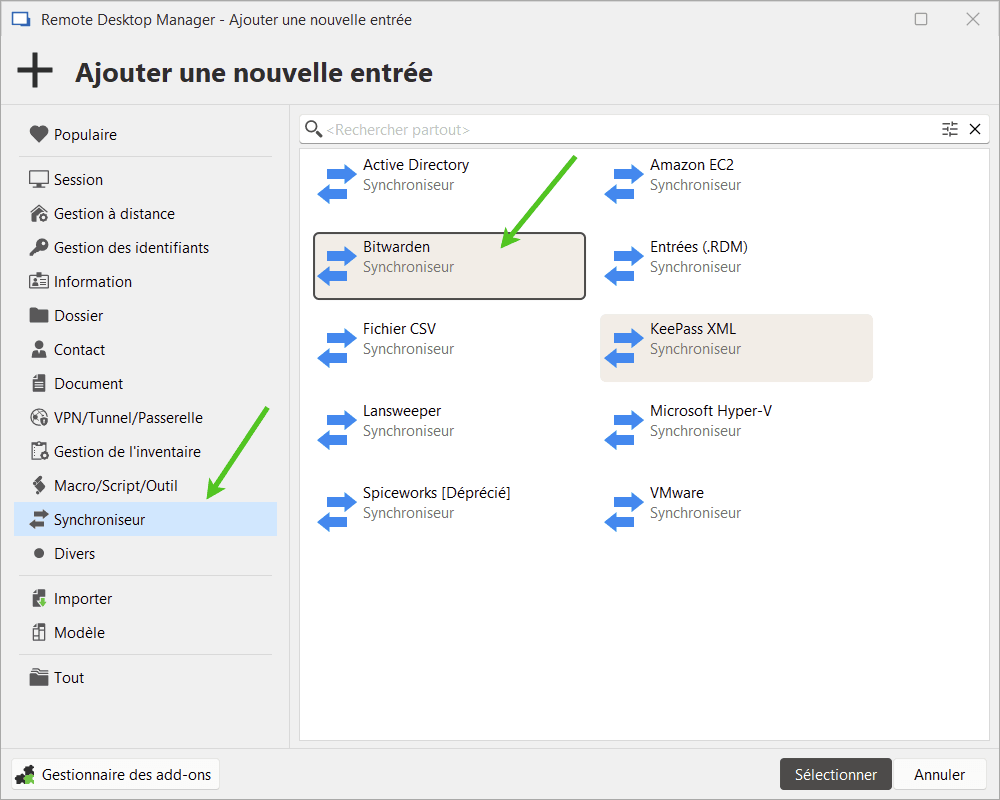
Task: Select the Entrées (.RDM) synchronizer
Action: 700,256
